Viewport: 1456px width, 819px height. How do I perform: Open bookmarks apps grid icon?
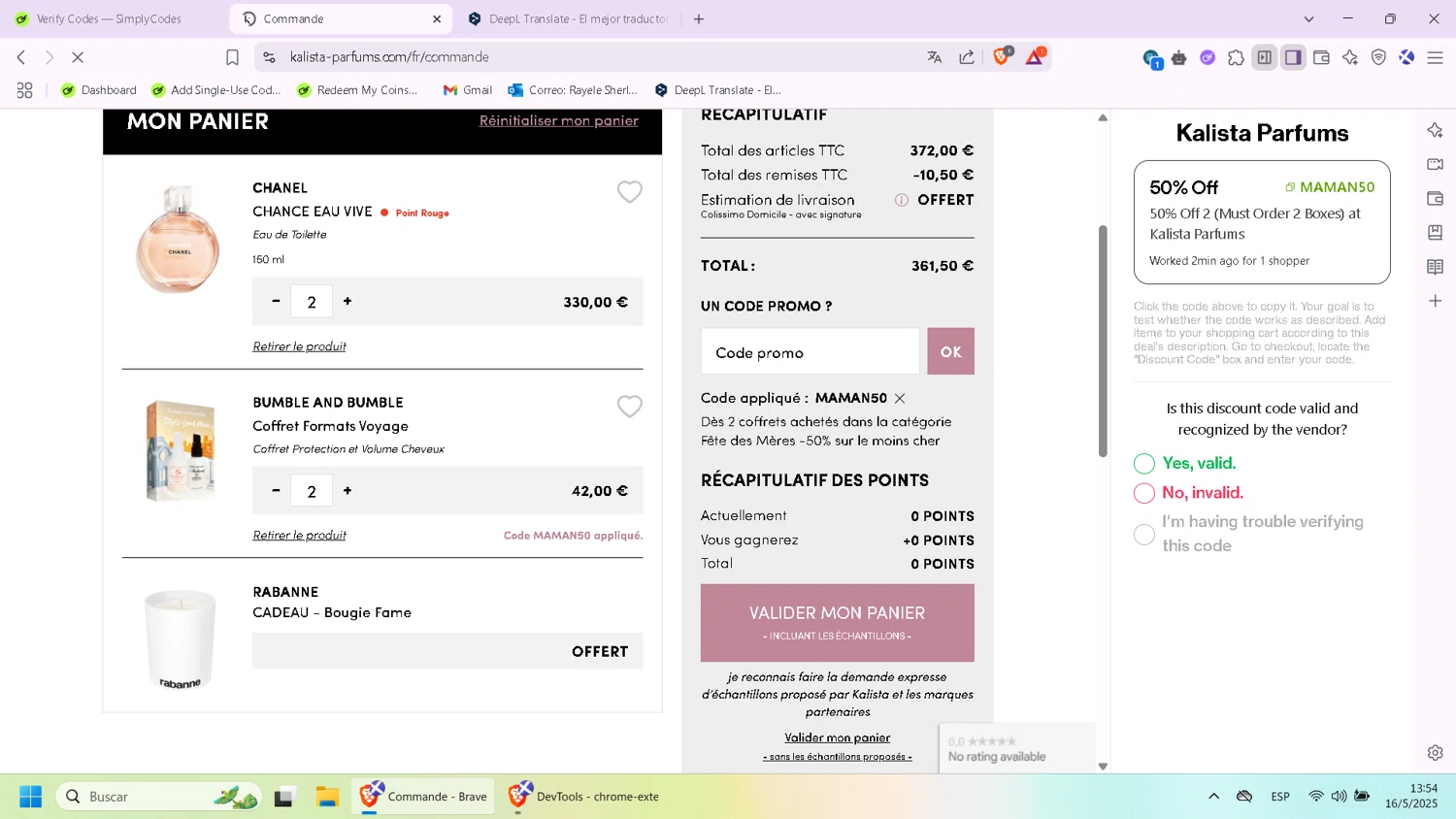(25, 90)
